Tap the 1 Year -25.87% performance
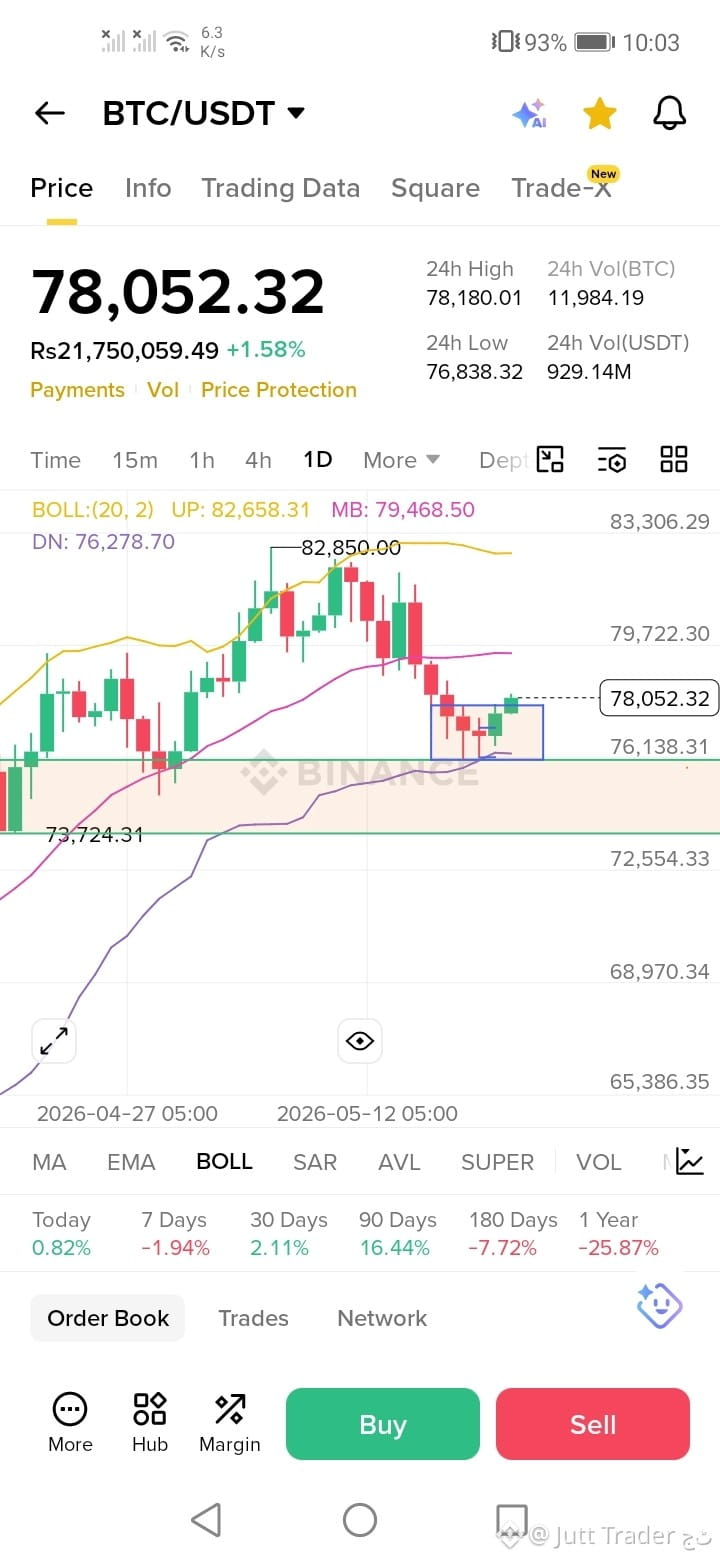Viewport: 720px width, 1560px height. coord(618,1234)
